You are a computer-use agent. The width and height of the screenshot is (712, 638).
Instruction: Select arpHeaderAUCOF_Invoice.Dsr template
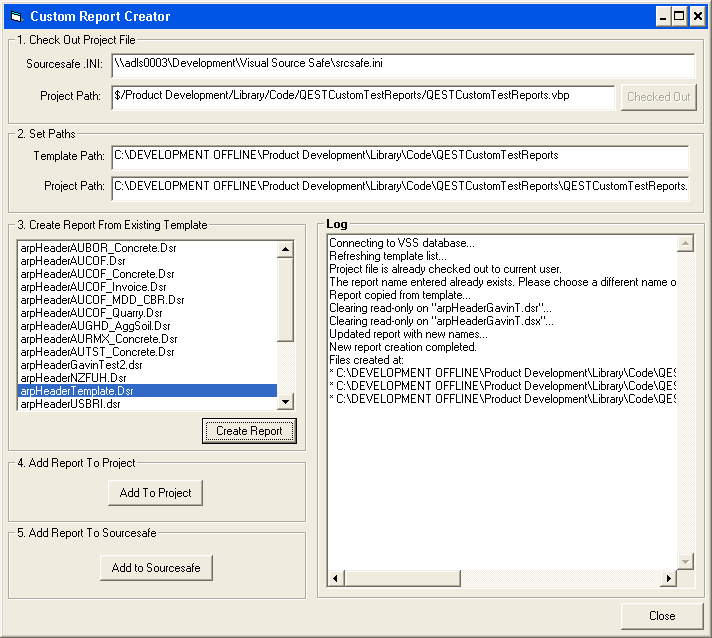point(96,287)
